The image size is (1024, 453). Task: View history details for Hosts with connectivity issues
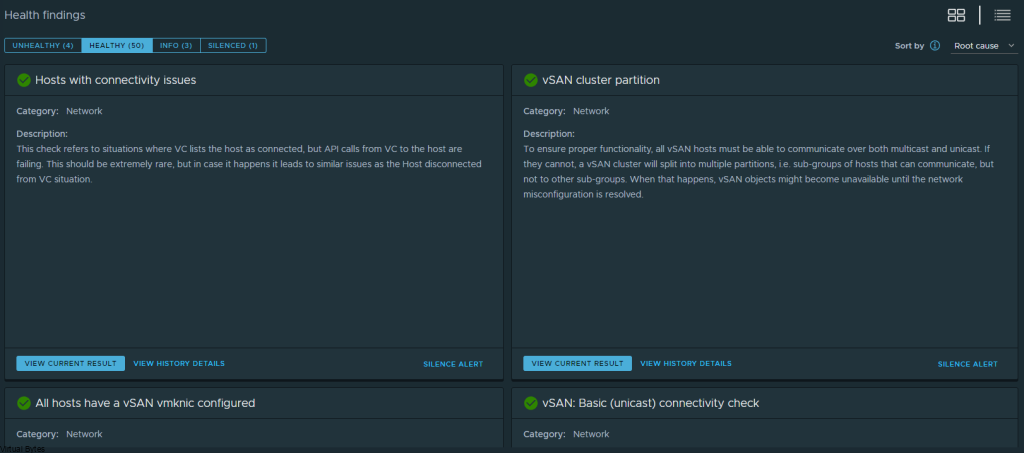click(179, 364)
